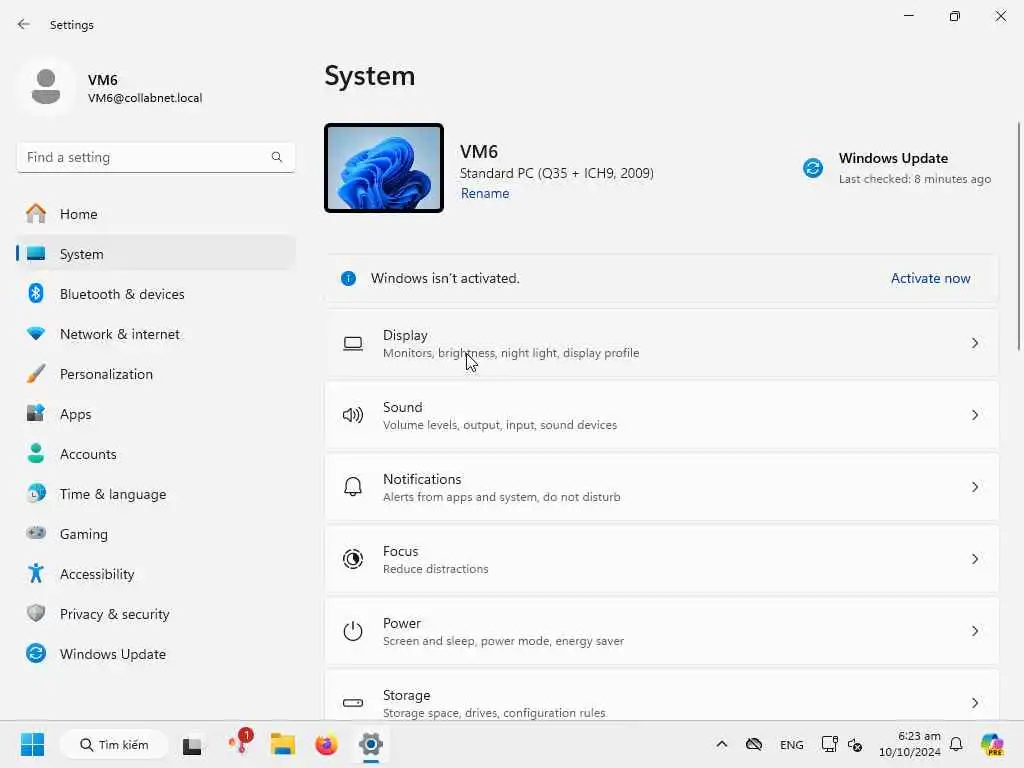Open Bluetooth & devices section
Viewport: 1024px width, 768px height.
point(156,293)
